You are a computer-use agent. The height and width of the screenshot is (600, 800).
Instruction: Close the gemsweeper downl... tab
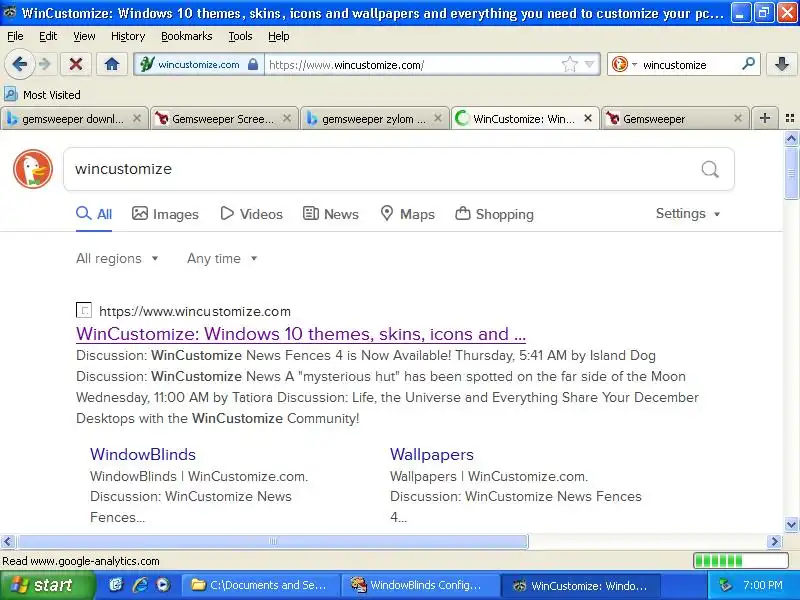pos(137,118)
